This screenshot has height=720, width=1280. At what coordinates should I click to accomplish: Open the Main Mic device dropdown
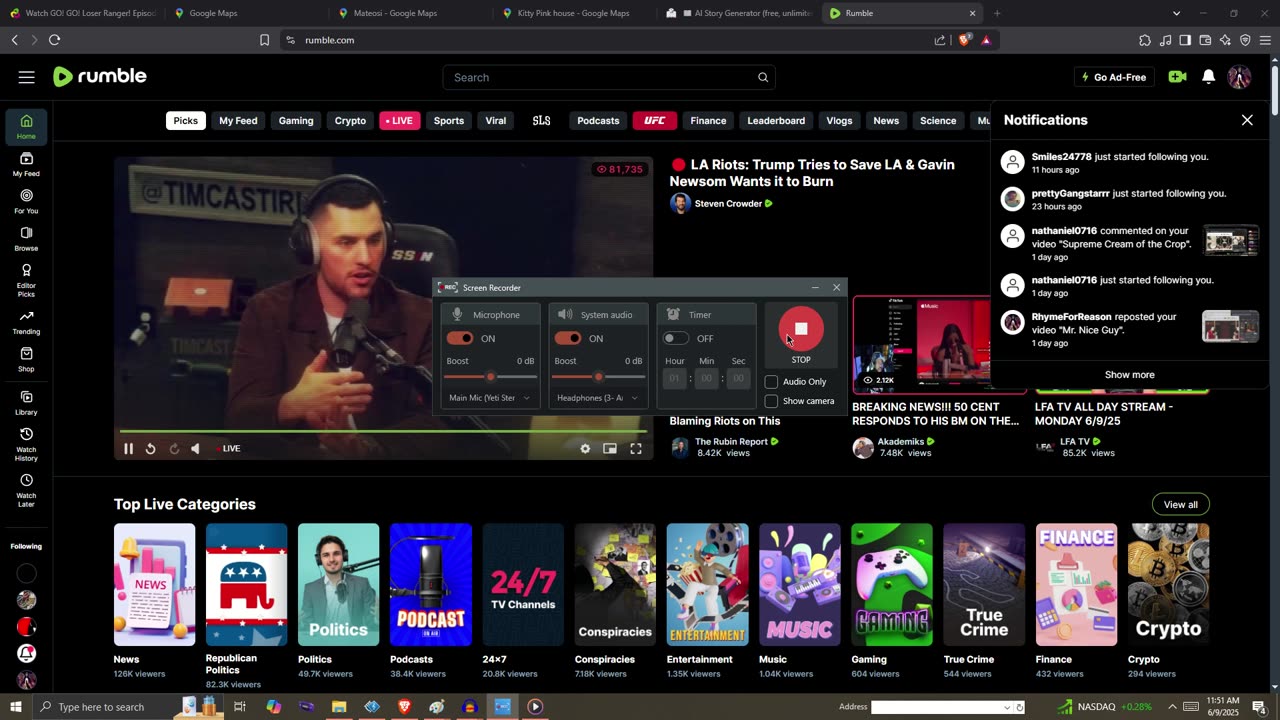490,398
